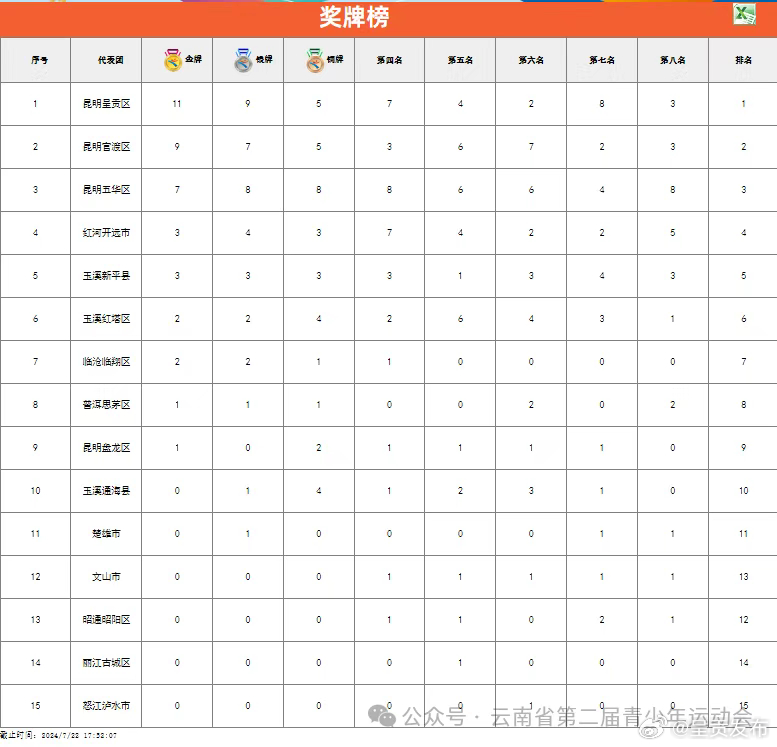Screen dimensions: 777x747
Task: Select the 昆明官渡区 delegation cell
Action: (106, 147)
